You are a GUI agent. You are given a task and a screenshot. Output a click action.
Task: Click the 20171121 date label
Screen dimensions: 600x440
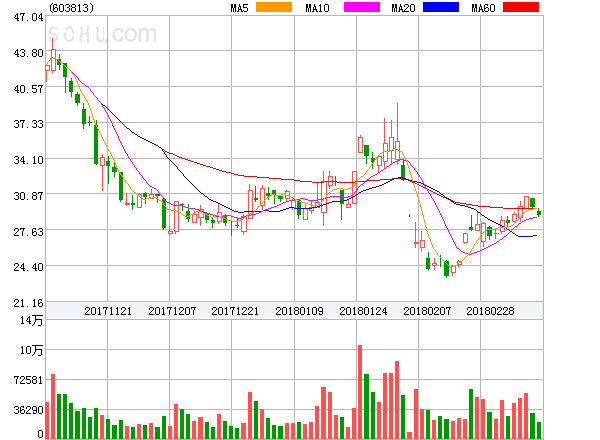point(108,311)
